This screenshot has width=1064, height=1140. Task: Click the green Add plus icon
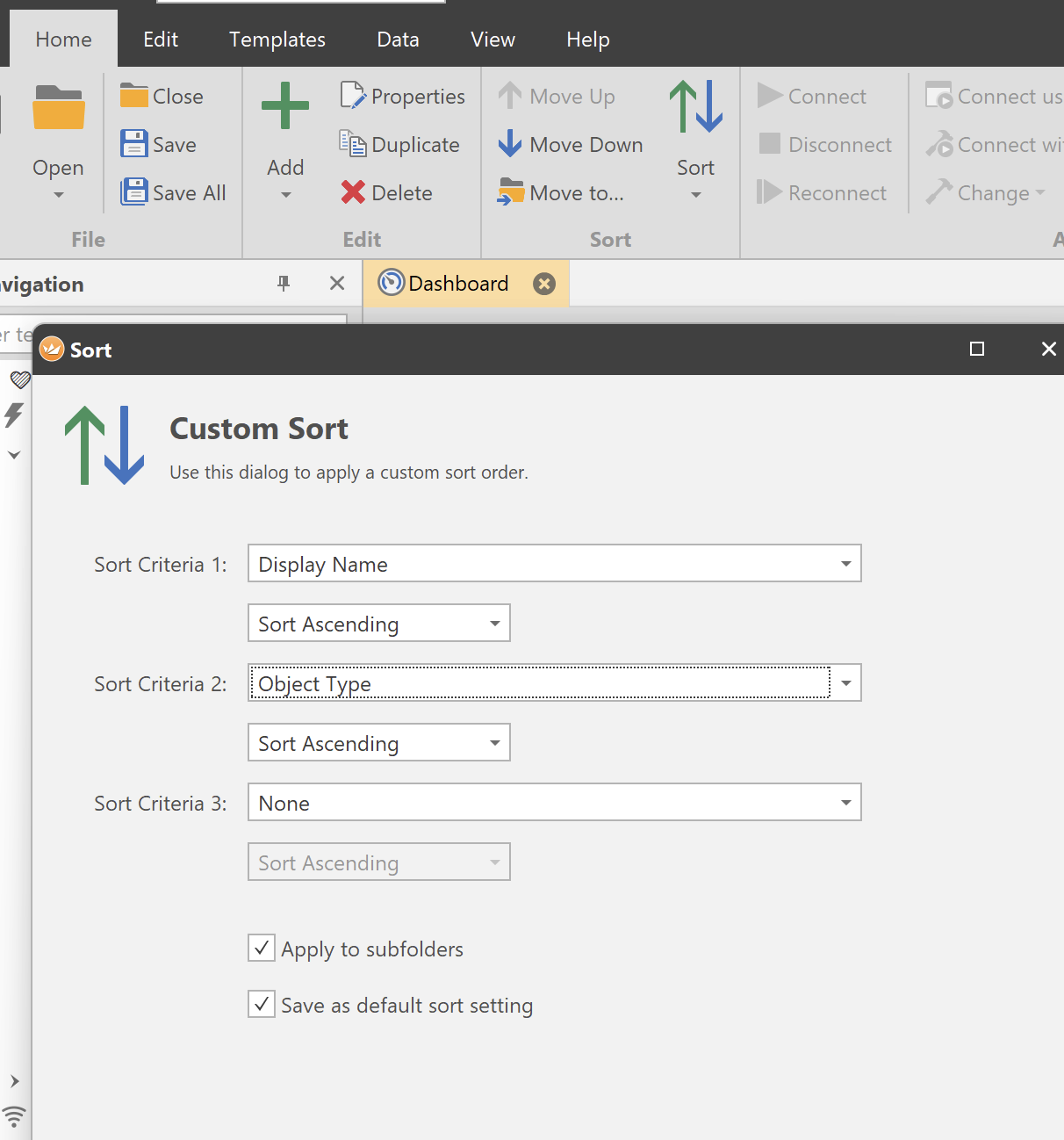[x=285, y=106]
